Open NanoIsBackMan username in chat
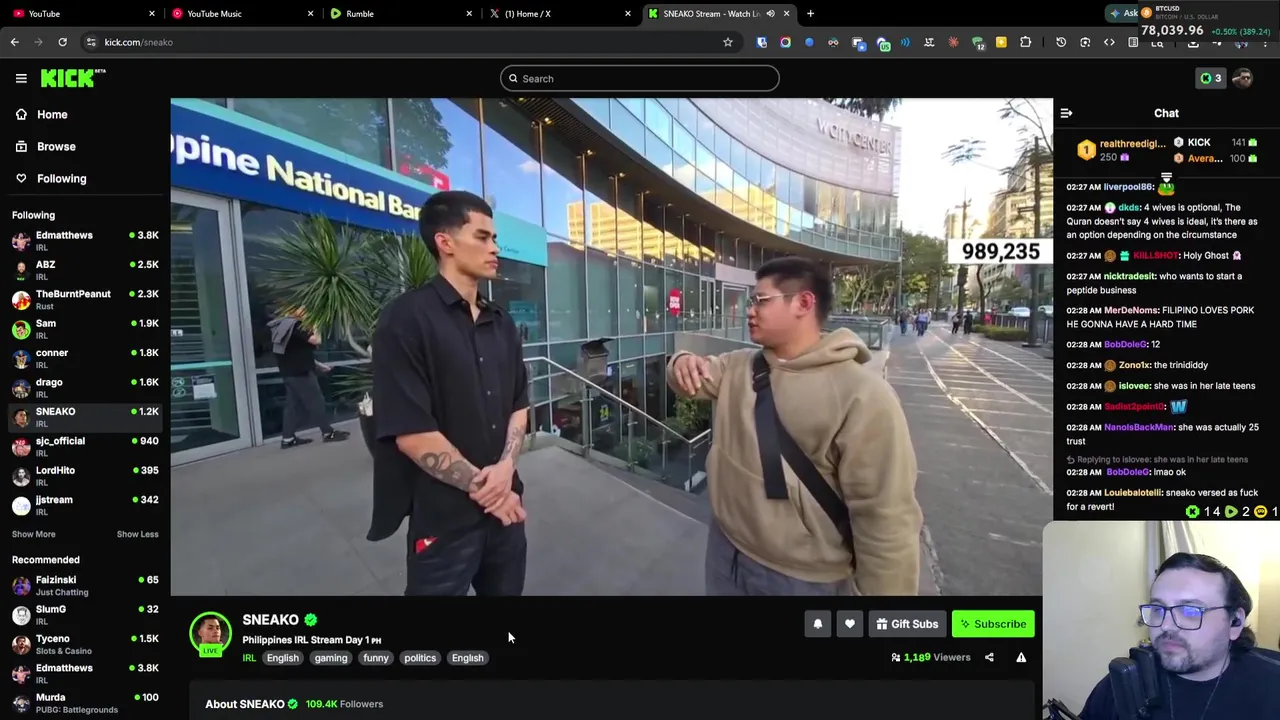Image resolution: width=1280 pixels, height=720 pixels. click(x=1138, y=427)
